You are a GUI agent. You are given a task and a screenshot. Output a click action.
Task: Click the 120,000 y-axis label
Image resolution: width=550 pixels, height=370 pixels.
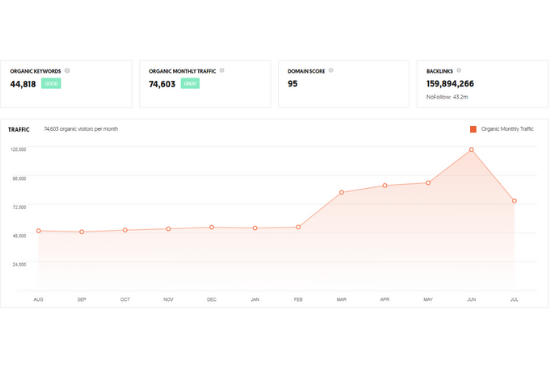tap(18, 149)
